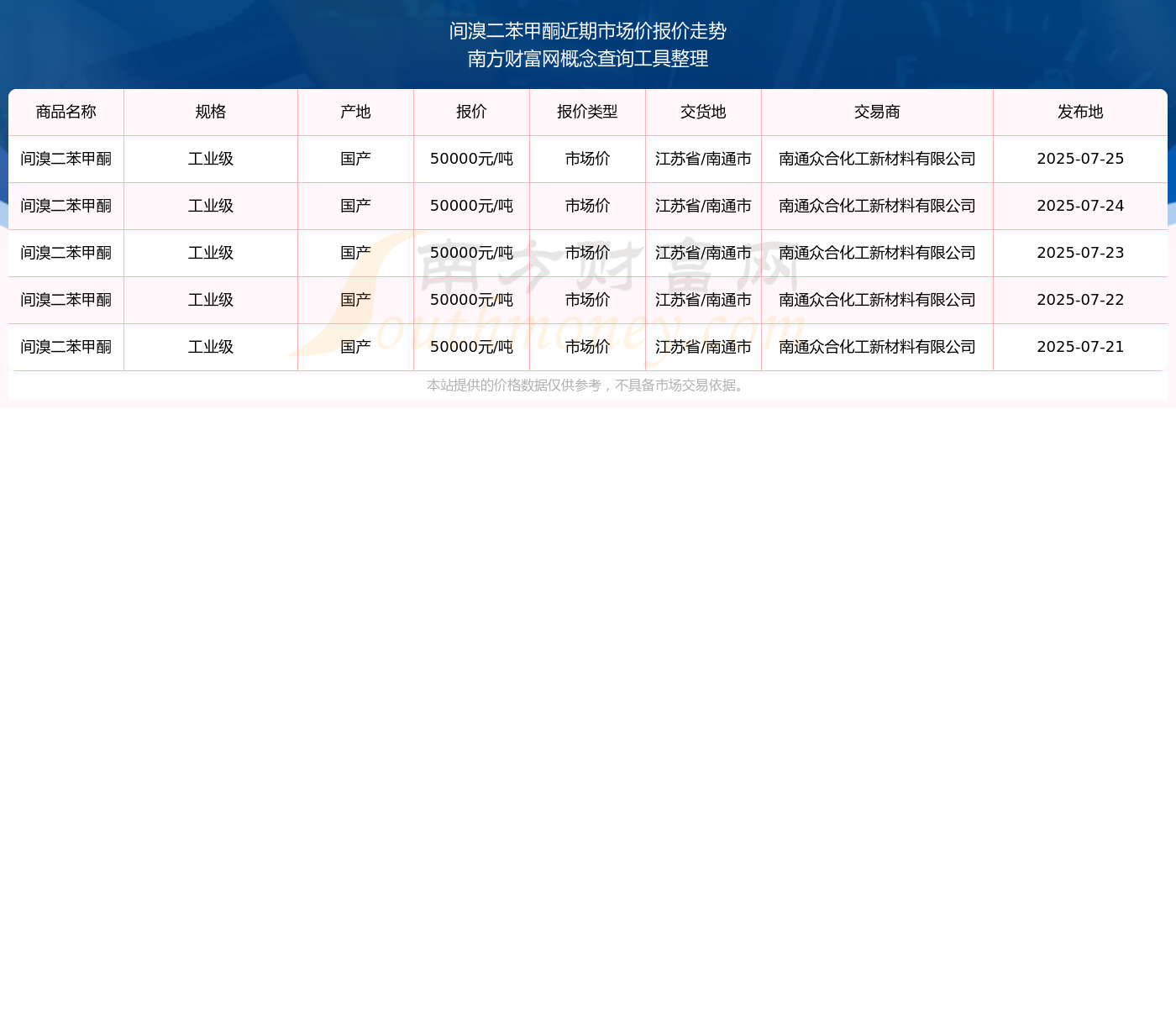Click 南通众合化工新材料有限公司 in the 2025-07-25 row
The image size is (1176, 1012).
[x=877, y=159]
